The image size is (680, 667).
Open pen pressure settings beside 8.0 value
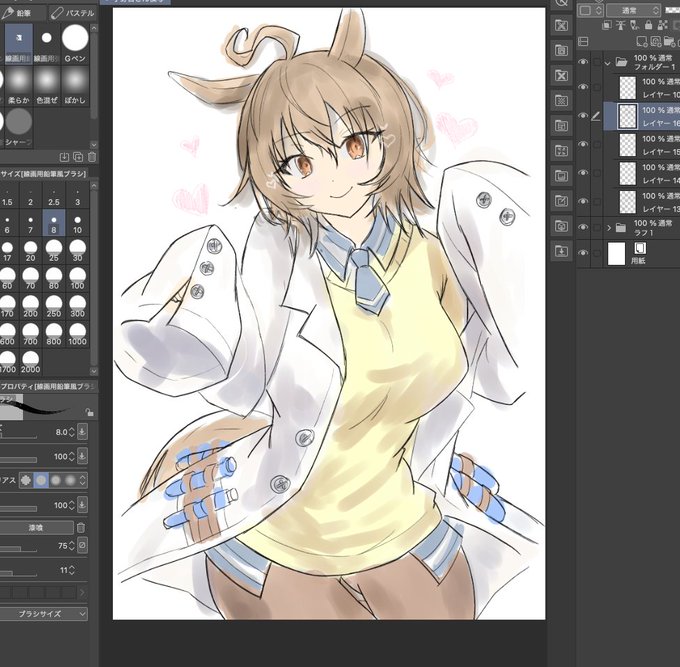82,432
